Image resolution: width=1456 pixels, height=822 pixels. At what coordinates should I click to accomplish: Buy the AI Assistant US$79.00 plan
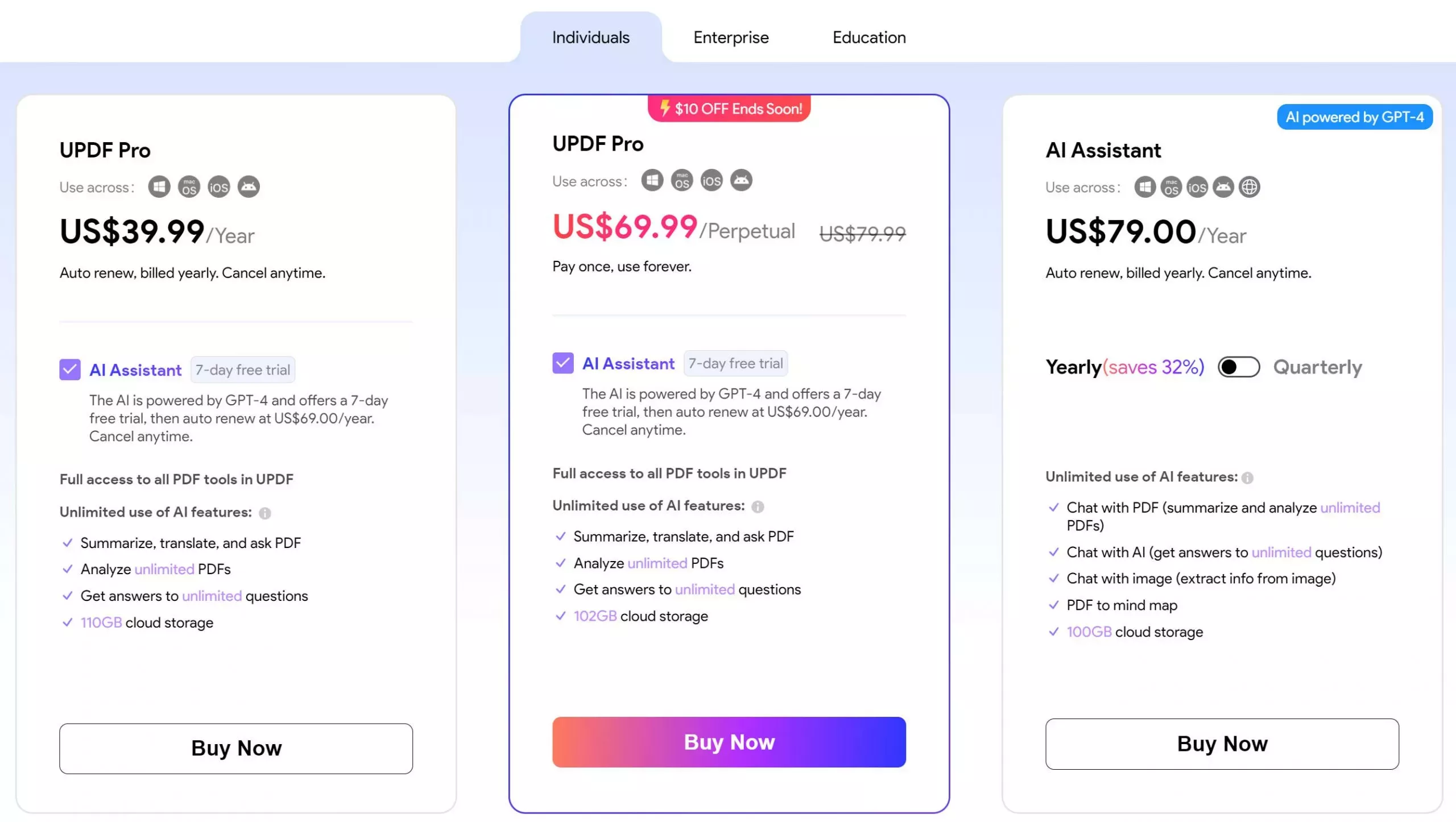pos(1222,744)
